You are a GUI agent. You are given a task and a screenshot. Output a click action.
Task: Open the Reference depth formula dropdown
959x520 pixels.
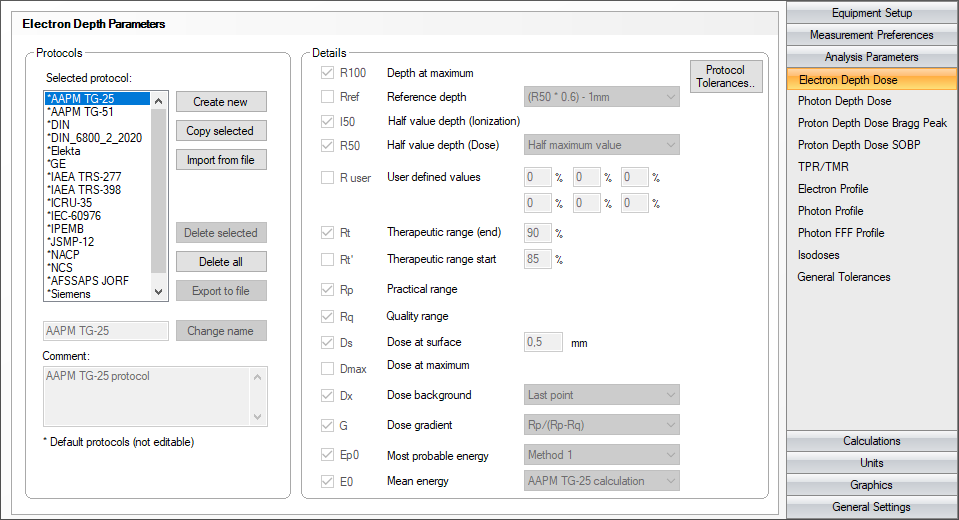pos(602,97)
